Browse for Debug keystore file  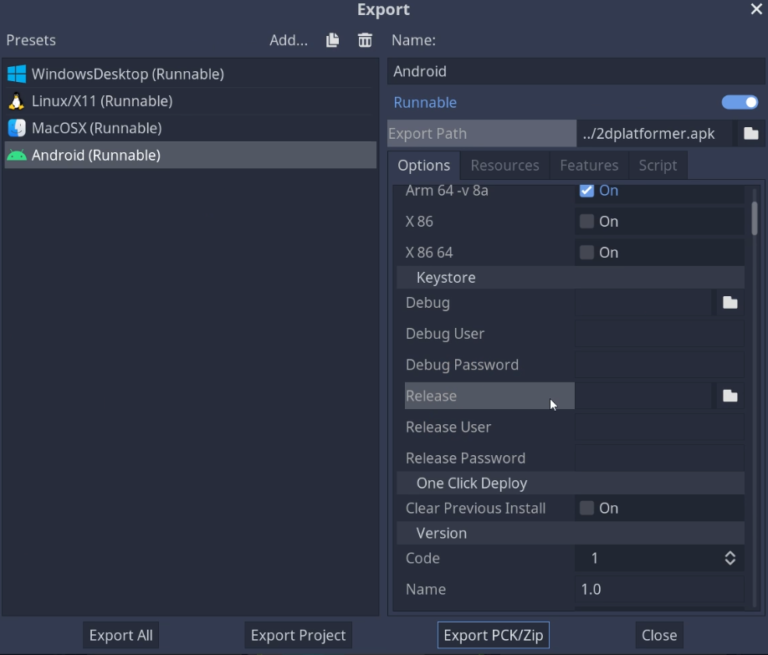click(x=730, y=303)
